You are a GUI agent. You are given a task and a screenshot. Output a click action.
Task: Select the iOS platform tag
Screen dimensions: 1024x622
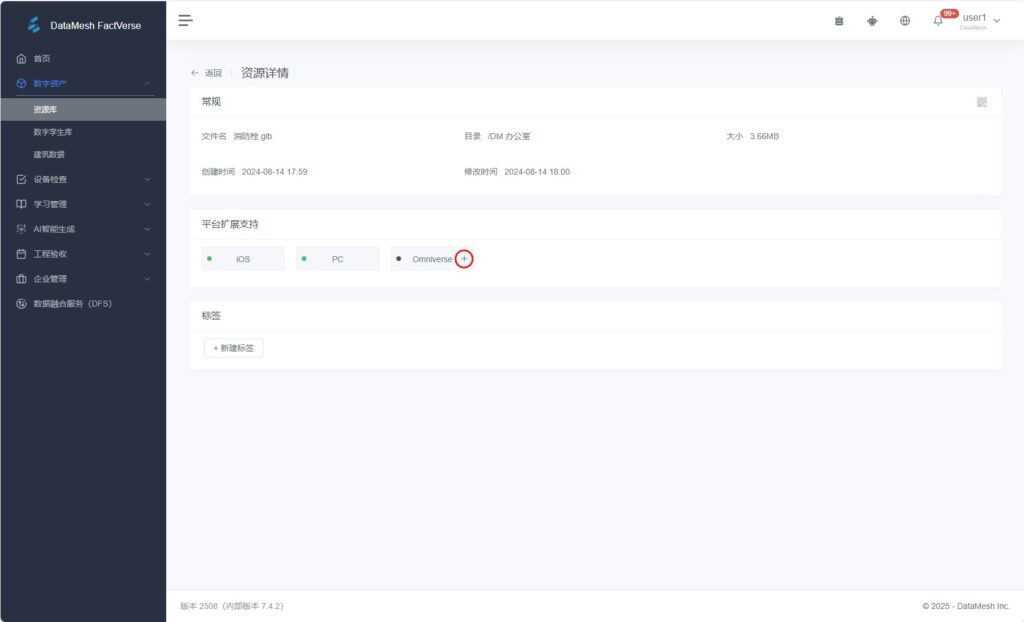click(243, 259)
